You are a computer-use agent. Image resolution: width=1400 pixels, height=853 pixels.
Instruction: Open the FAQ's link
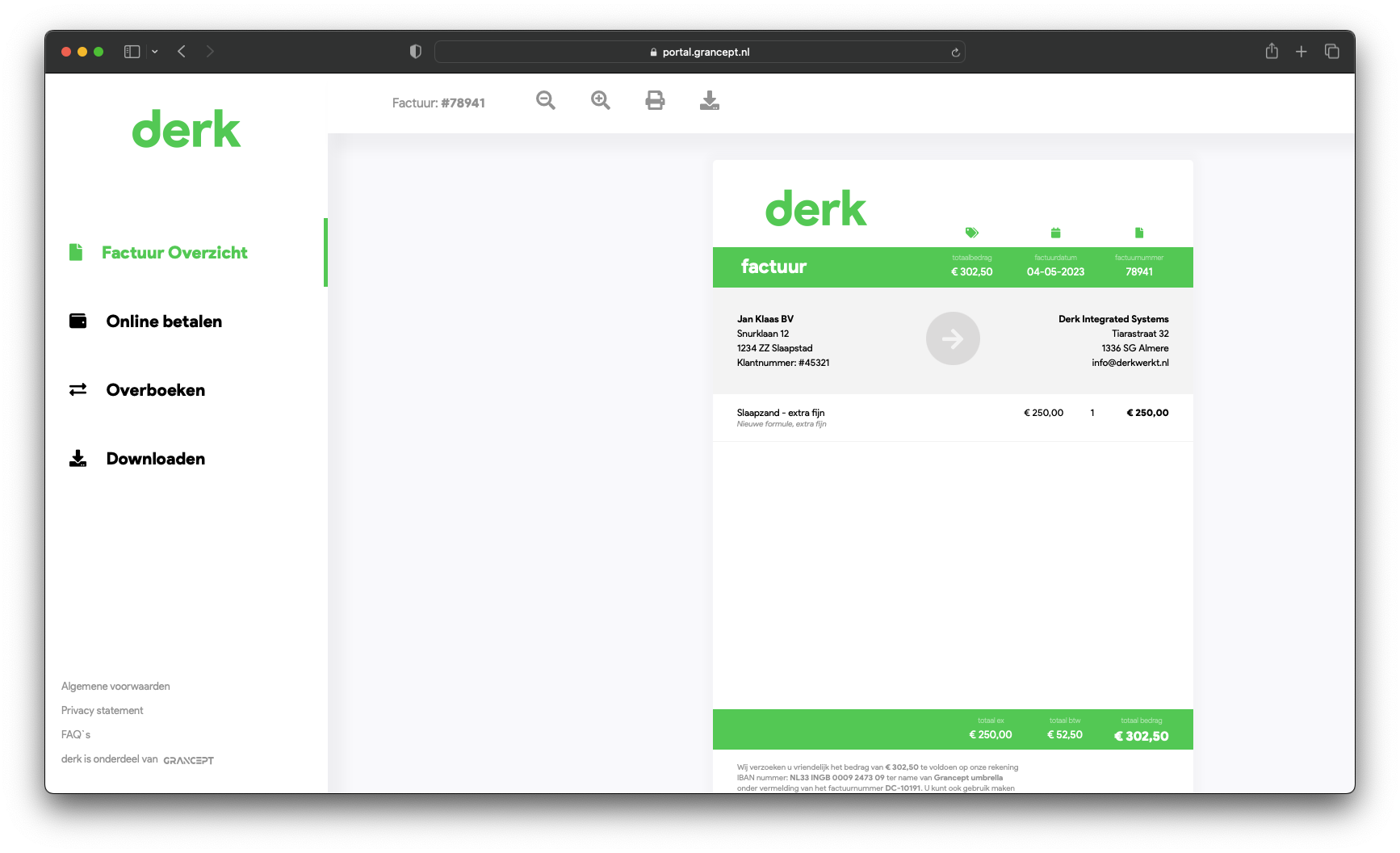[x=76, y=734]
